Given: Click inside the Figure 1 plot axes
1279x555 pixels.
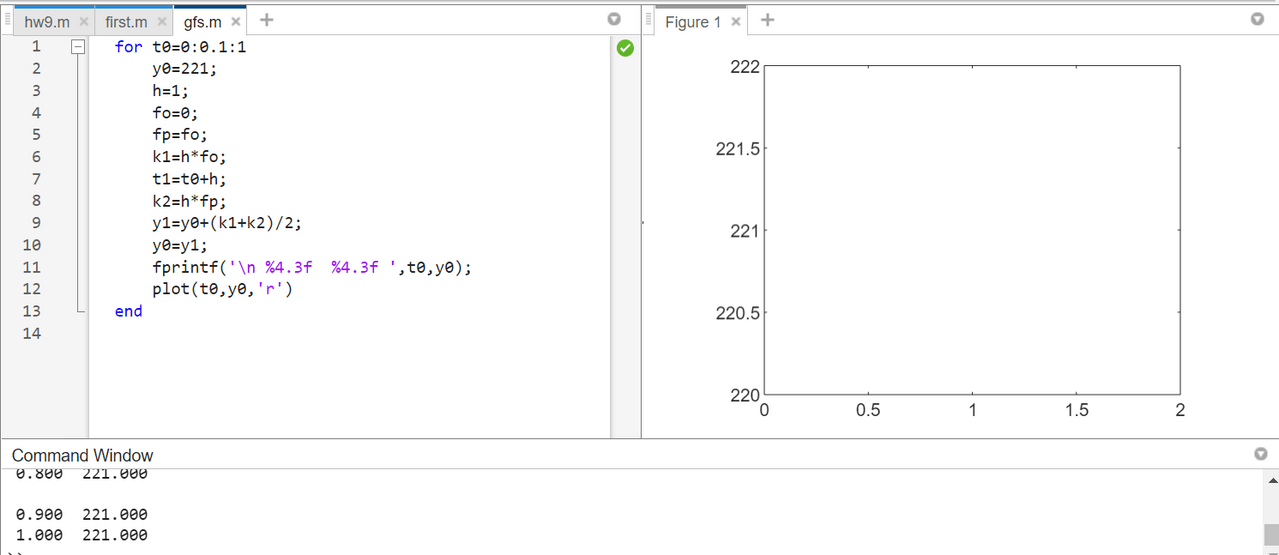Looking at the screenshot, I should click(972, 230).
